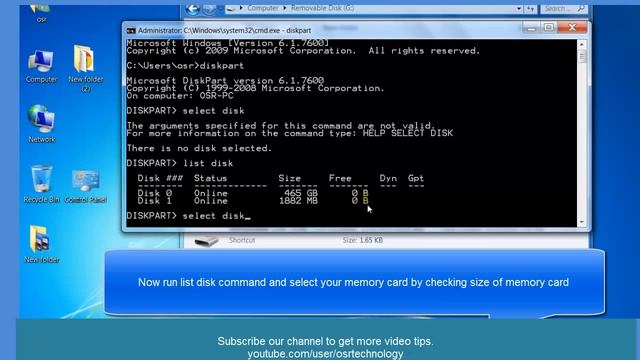The width and height of the screenshot is (640, 360).
Task: Click the 'DISKPART> list disk' line
Action: (180, 163)
